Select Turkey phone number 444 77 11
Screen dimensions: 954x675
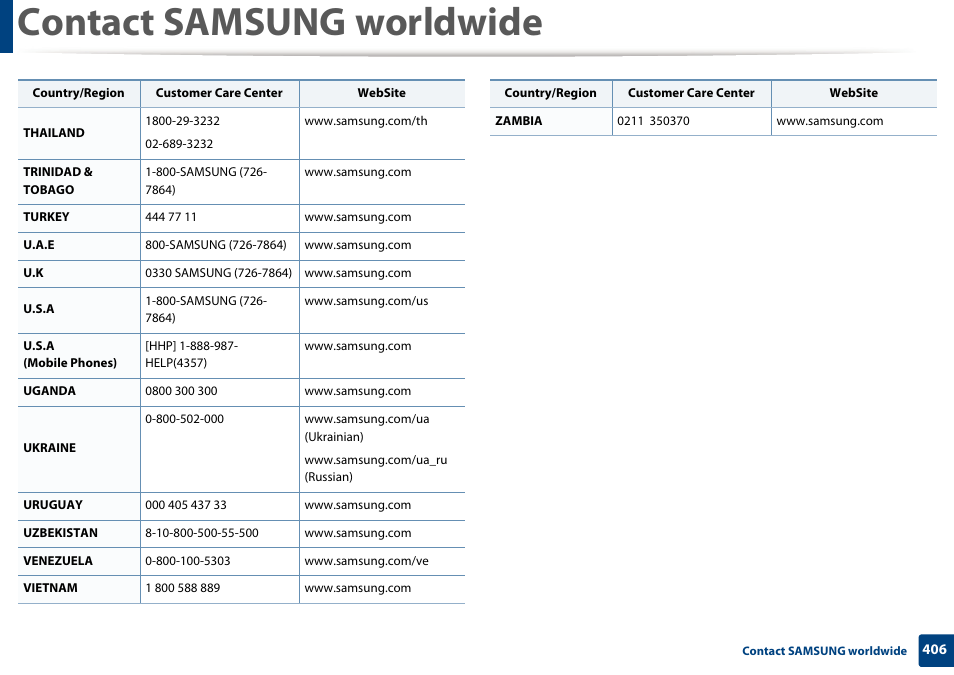tap(171, 217)
